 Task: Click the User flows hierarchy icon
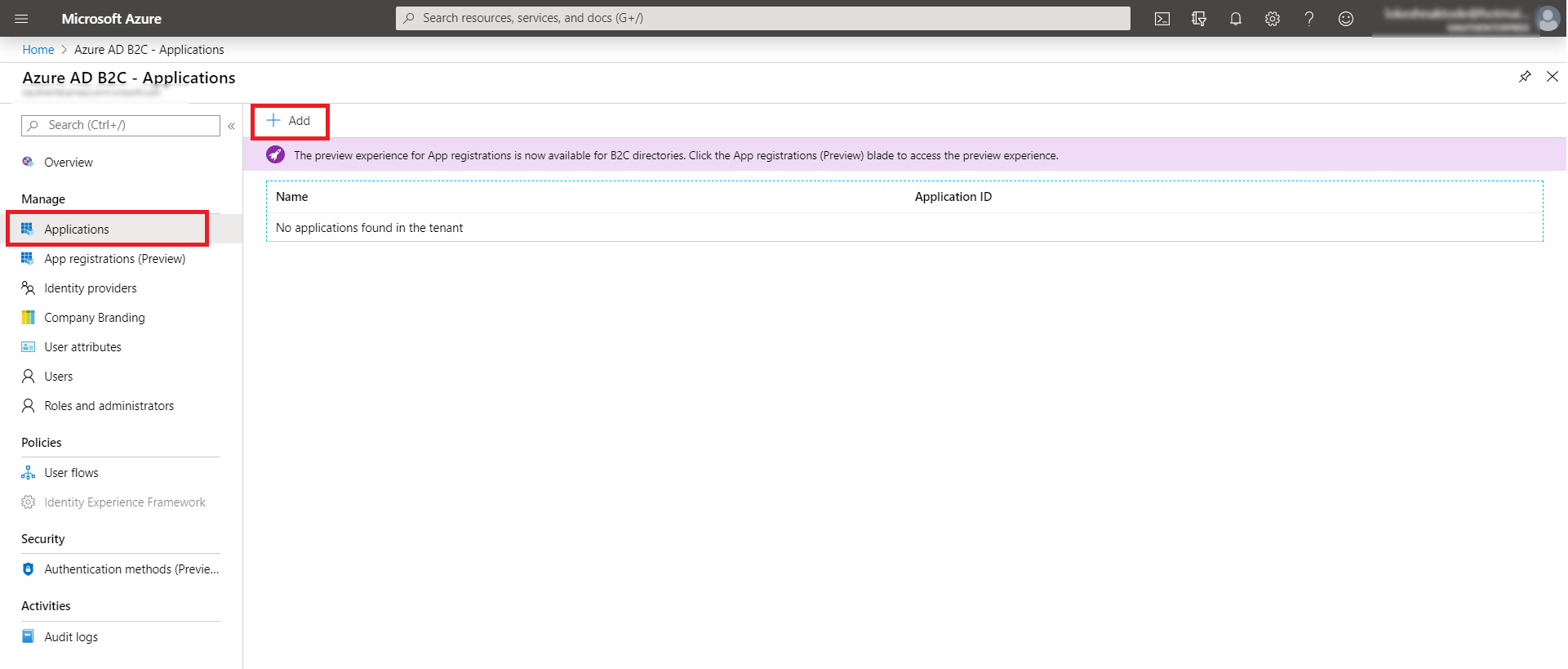[28, 472]
